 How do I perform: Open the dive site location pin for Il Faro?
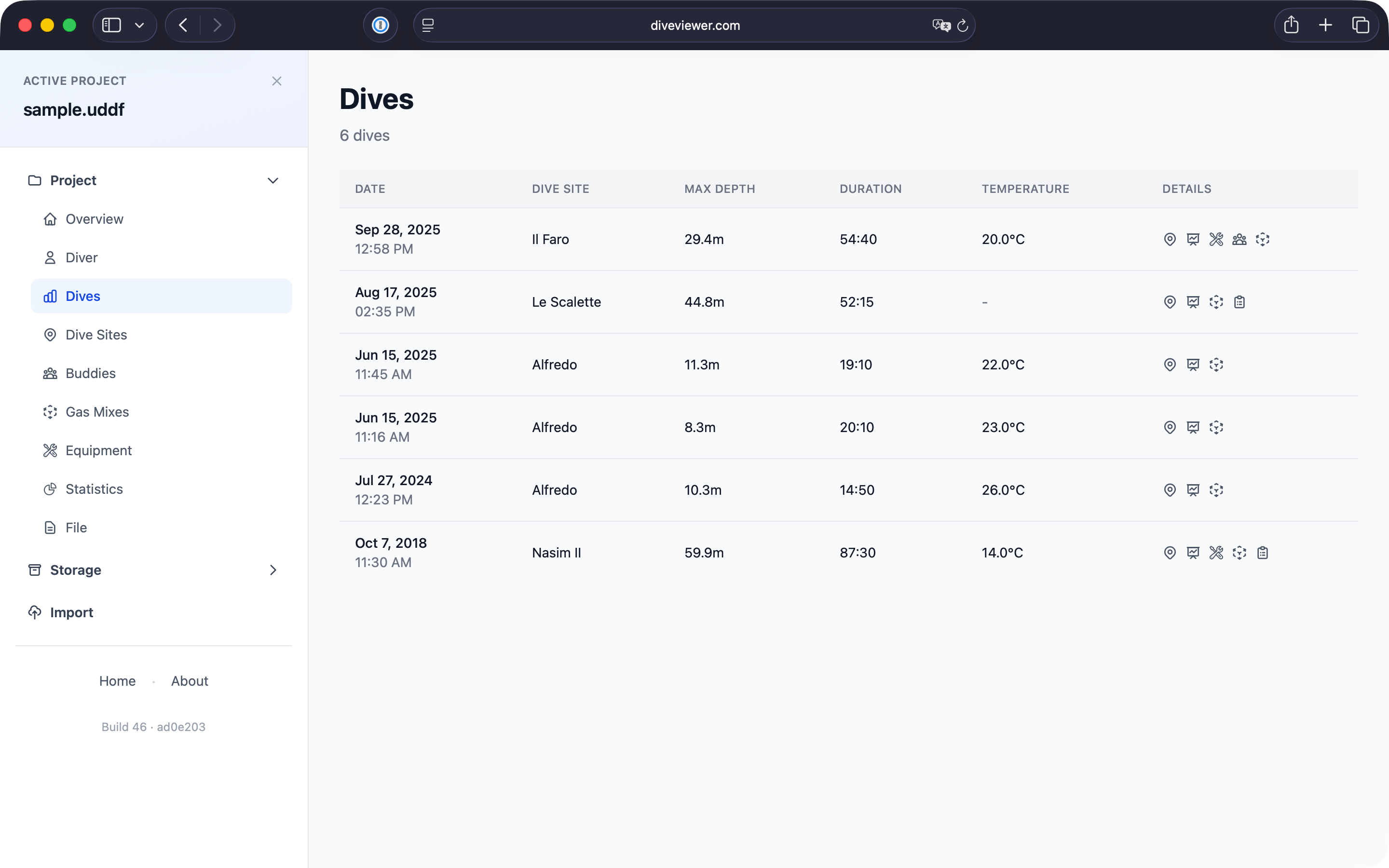pyautogui.click(x=1171, y=239)
